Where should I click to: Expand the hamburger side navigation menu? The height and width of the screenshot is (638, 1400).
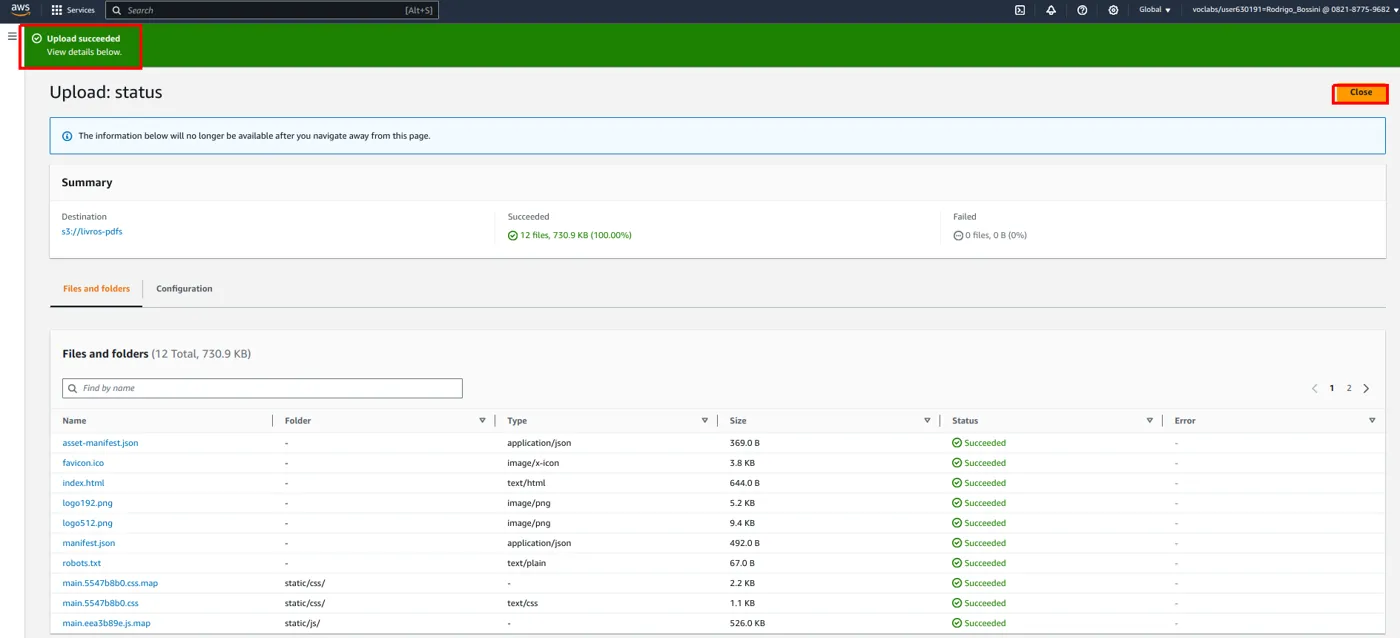[x=12, y=36]
